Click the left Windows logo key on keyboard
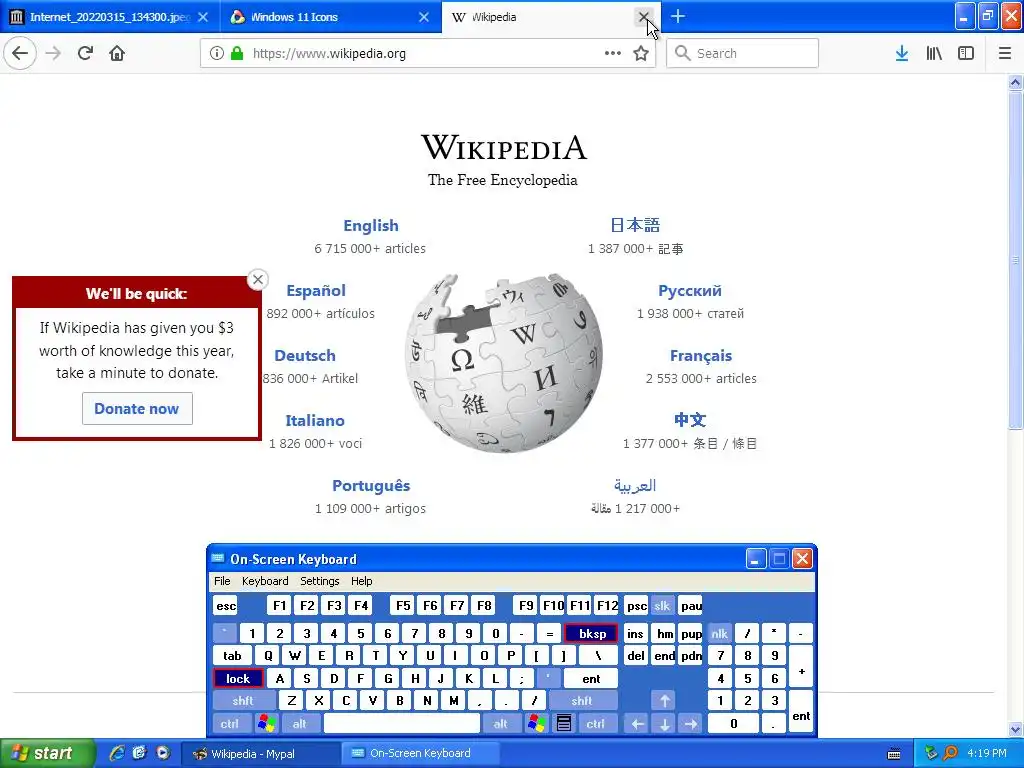 pos(266,724)
